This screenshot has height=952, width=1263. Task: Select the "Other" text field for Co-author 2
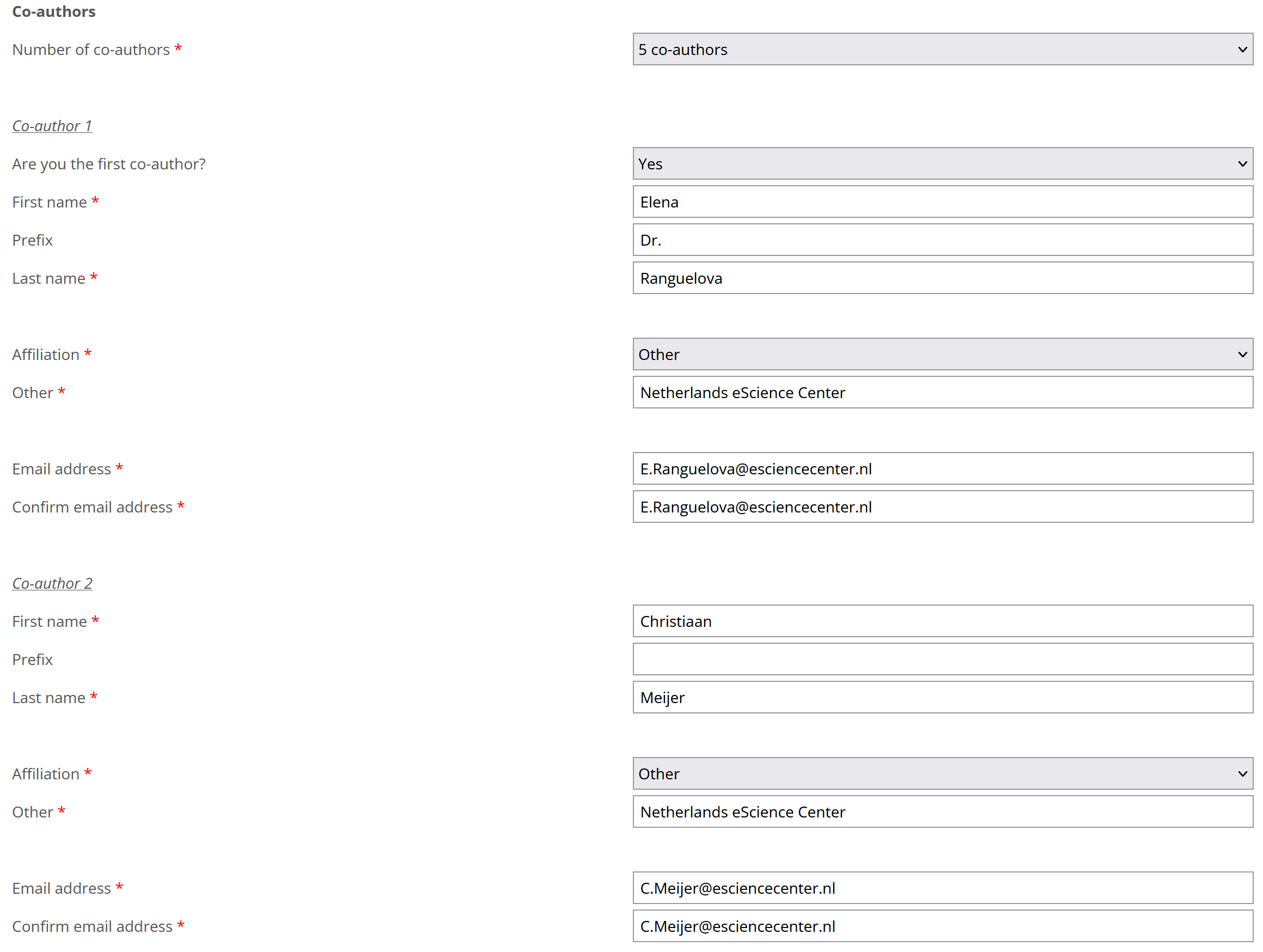(x=942, y=812)
